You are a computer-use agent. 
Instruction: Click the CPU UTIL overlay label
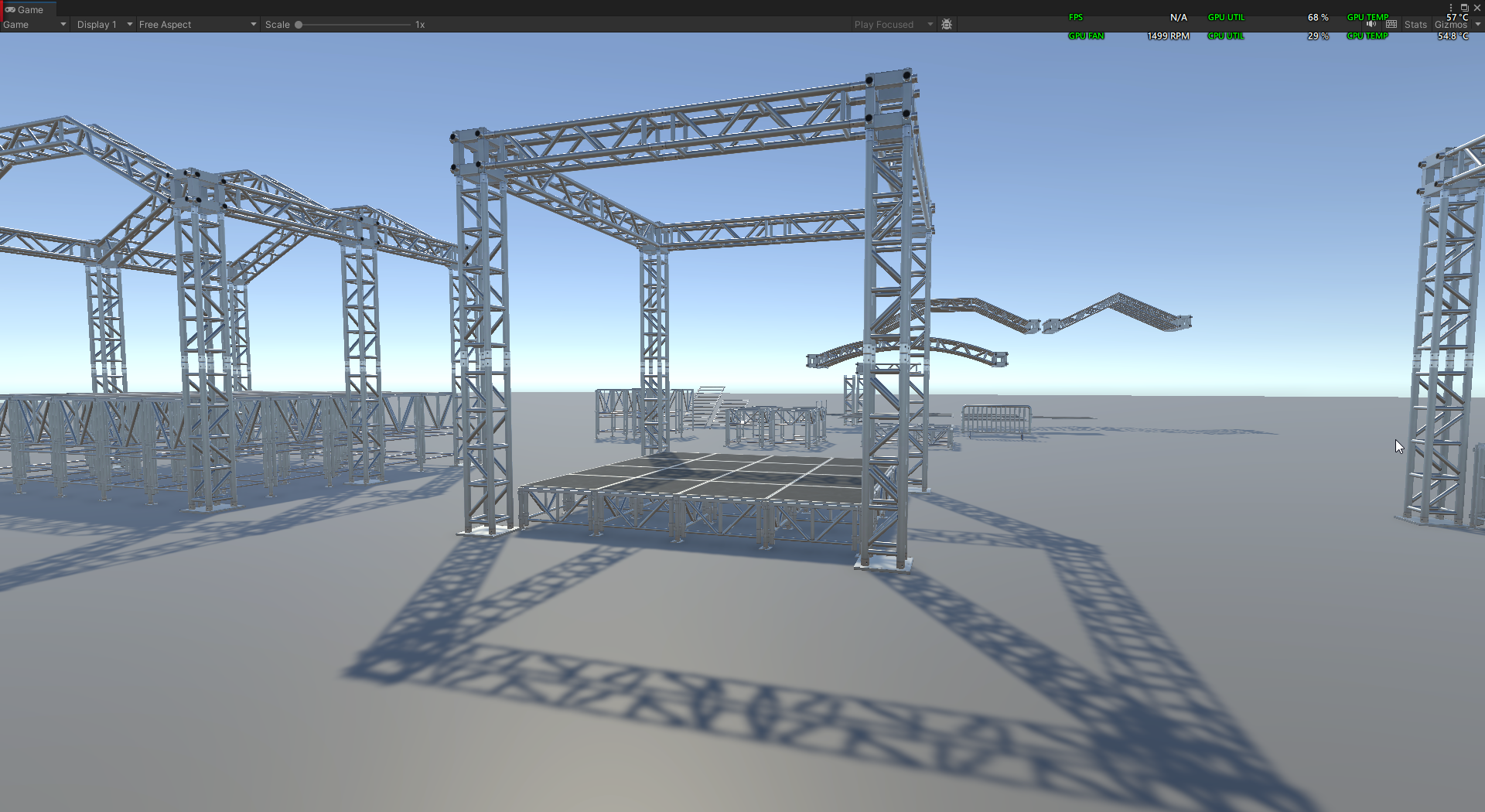pyautogui.click(x=1226, y=36)
